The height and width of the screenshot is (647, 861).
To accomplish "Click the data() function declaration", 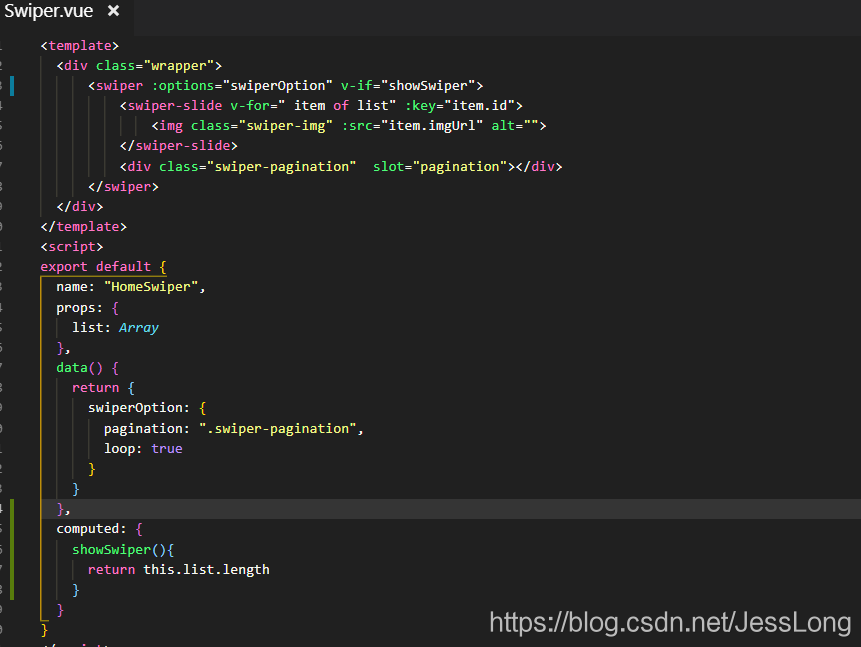I will tap(87, 368).
